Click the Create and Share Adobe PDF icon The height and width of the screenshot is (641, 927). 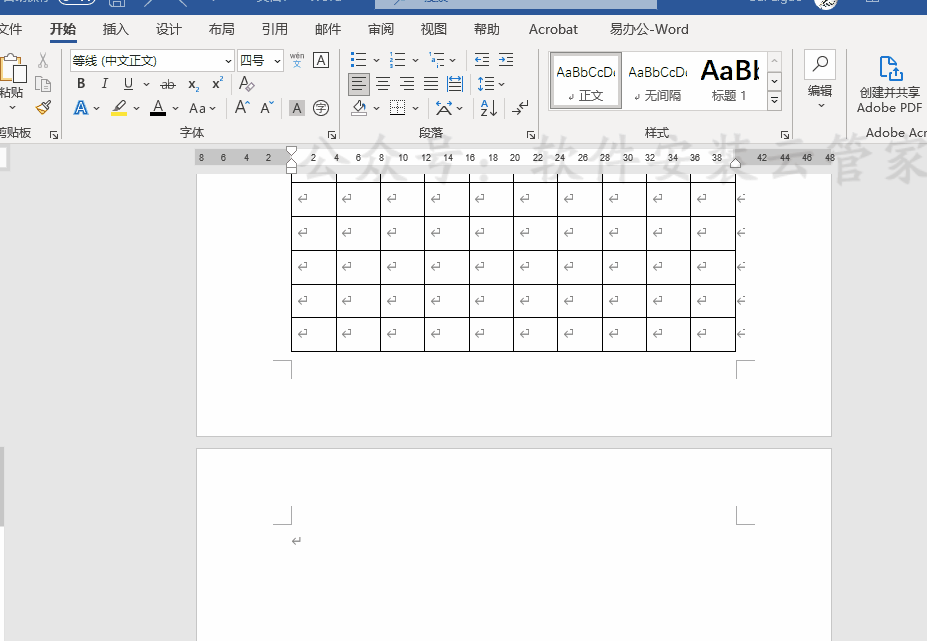pyautogui.click(x=890, y=68)
